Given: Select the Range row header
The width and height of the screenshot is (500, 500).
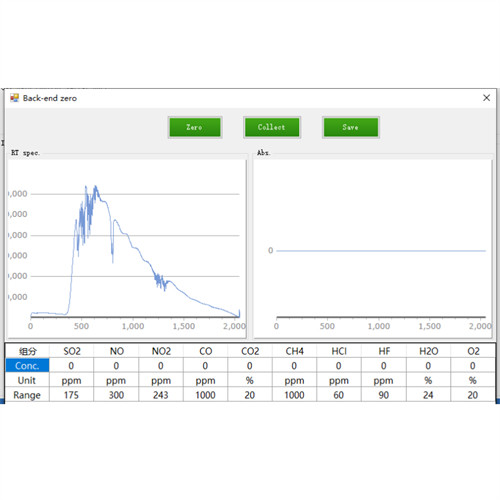Looking at the screenshot, I should [x=27, y=395].
